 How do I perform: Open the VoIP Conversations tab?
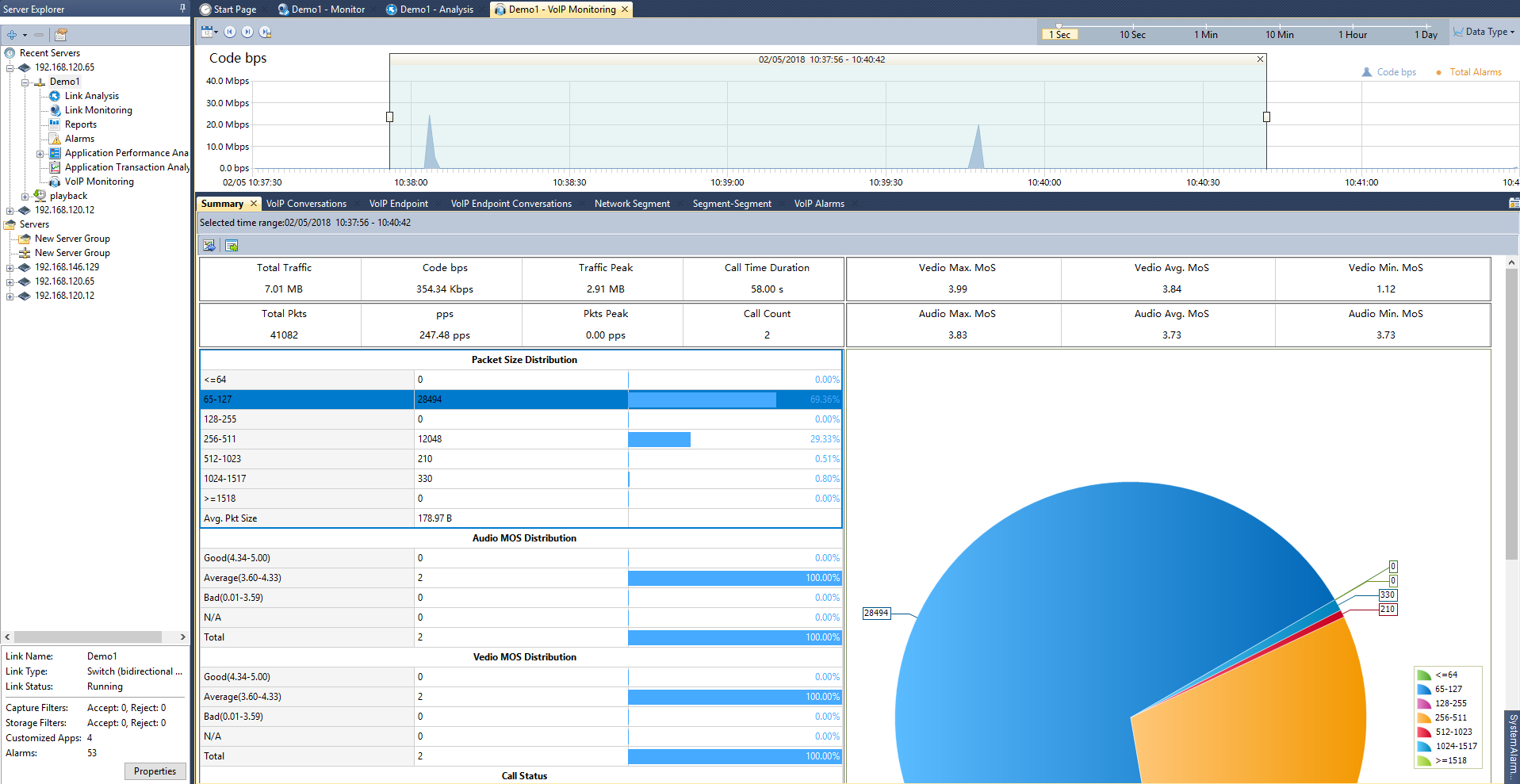pos(306,204)
